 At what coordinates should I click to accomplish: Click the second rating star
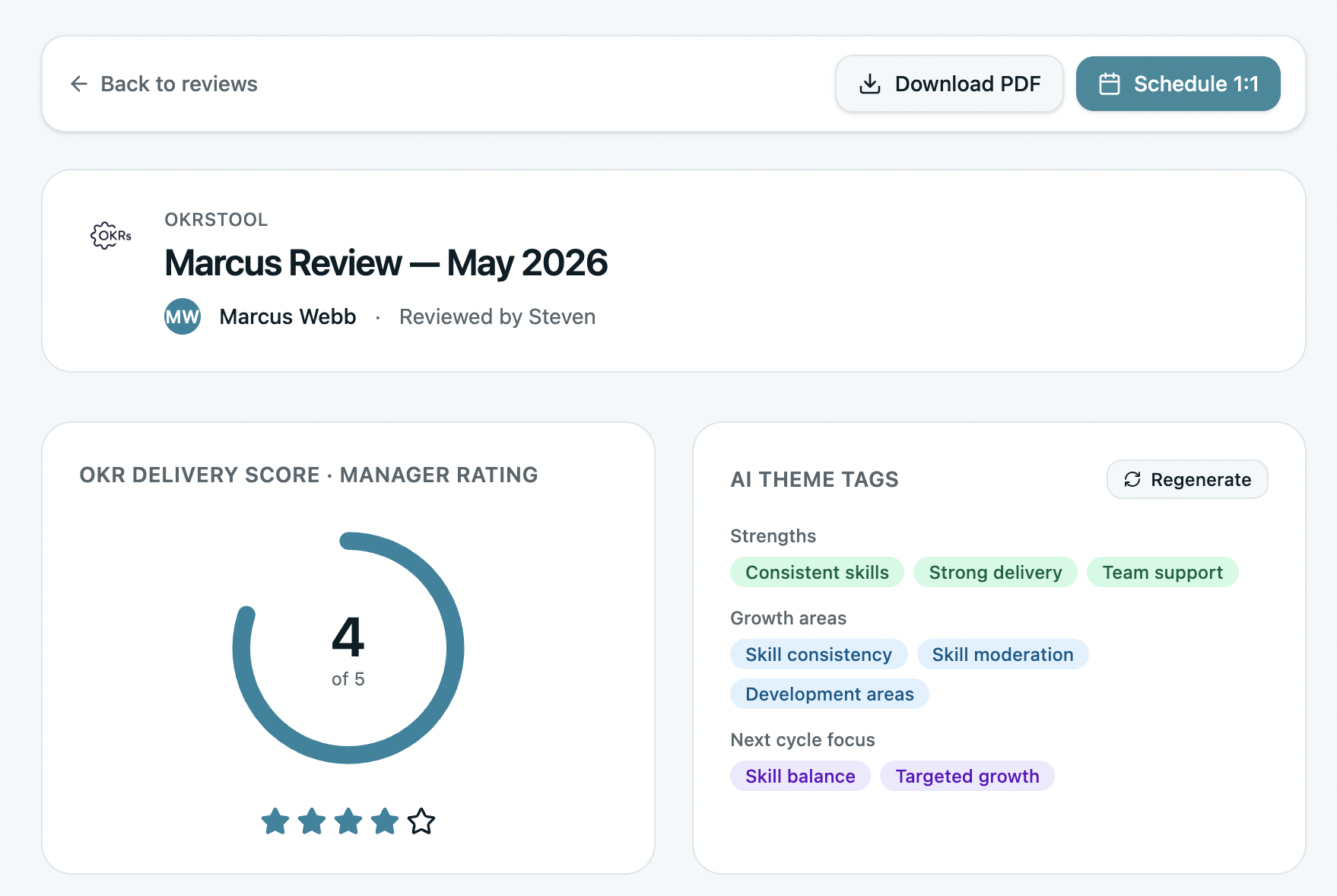tap(312, 821)
